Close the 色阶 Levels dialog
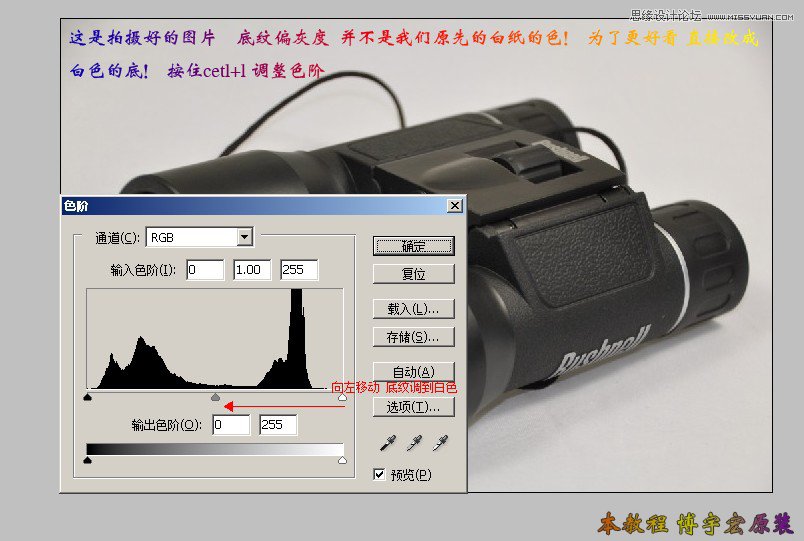The image size is (804, 541). tap(454, 206)
